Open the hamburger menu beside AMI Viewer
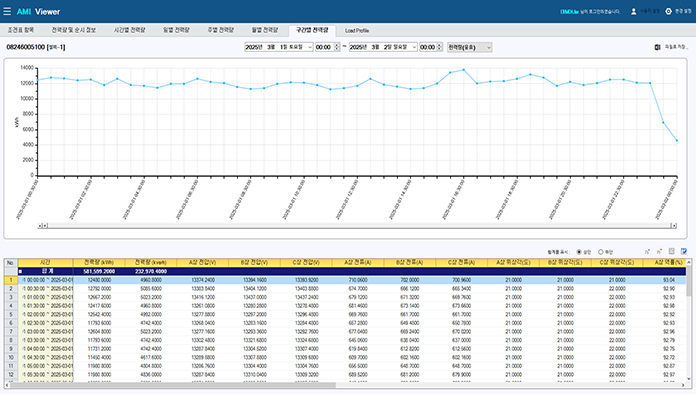The image size is (696, 394). (7, 11)
